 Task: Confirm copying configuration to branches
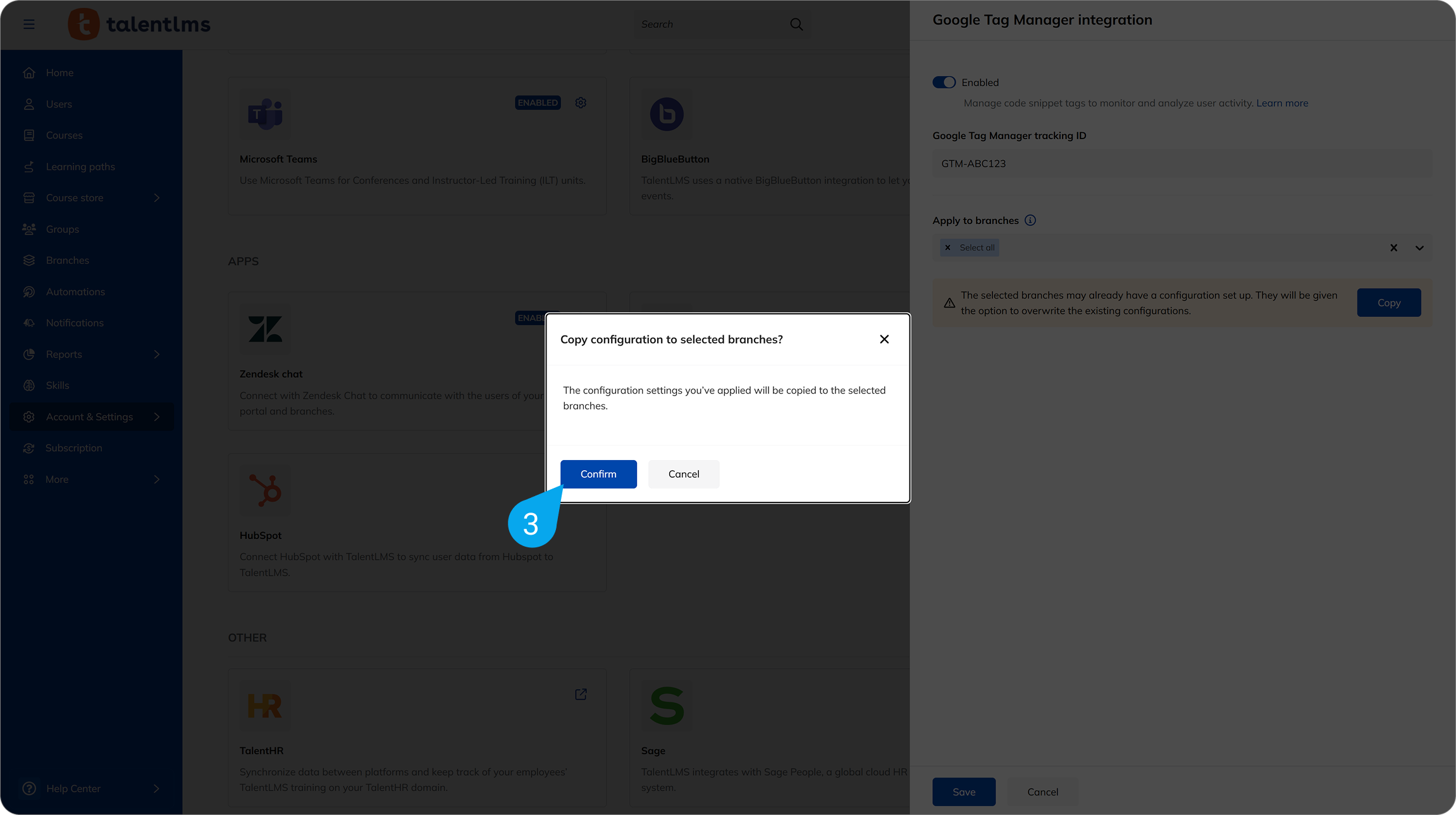(598, 474)
